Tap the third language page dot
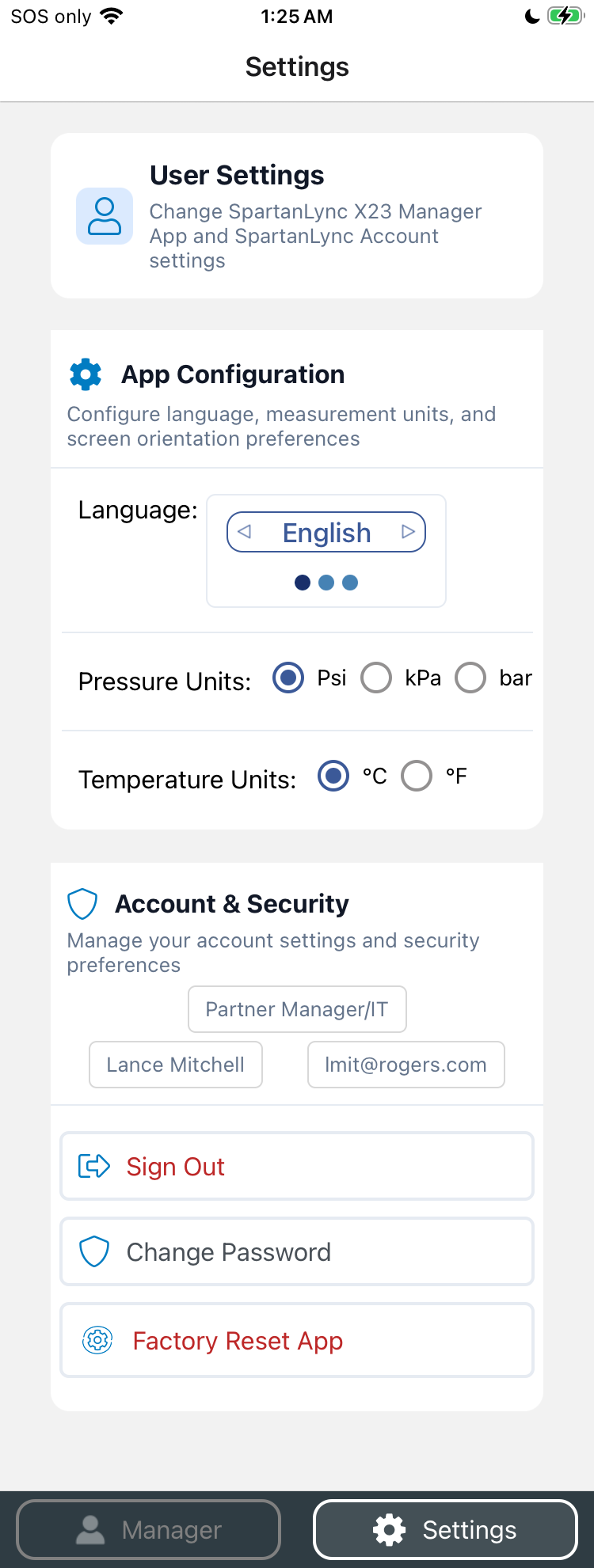 (x=350, y=583)
